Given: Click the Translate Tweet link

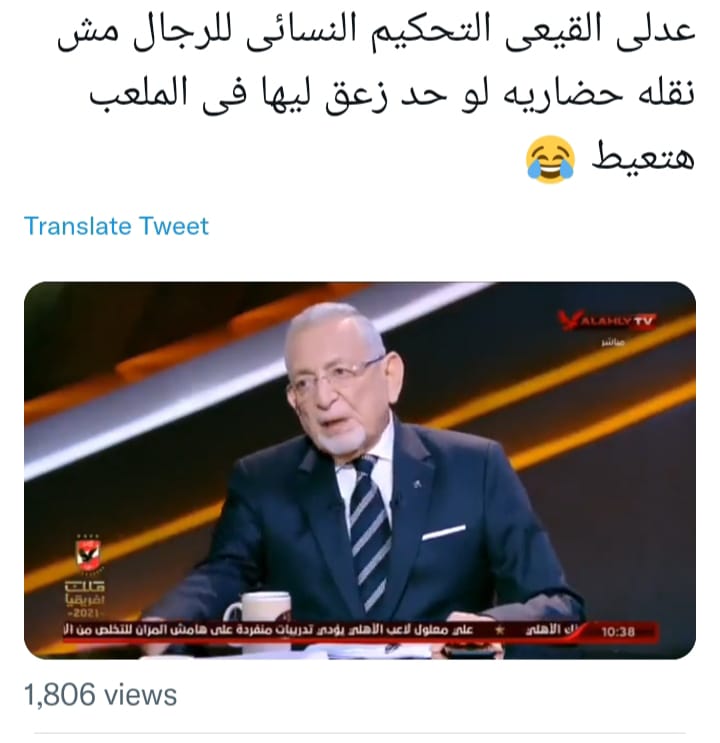Looking at the screenshot, I should [116, 226].
